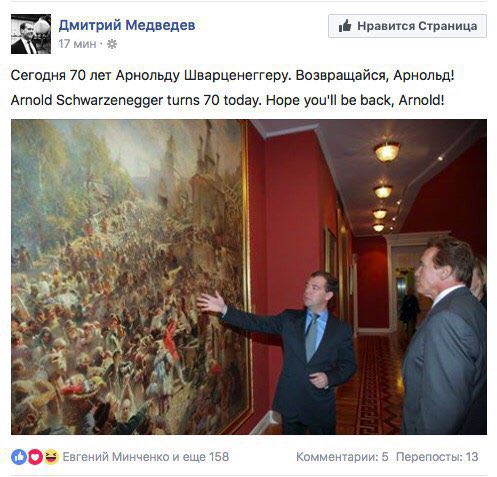This screenshot has width=497, height=477.
Task: Click the red heart Love reaction icon
Action: [x=35, y=457]
